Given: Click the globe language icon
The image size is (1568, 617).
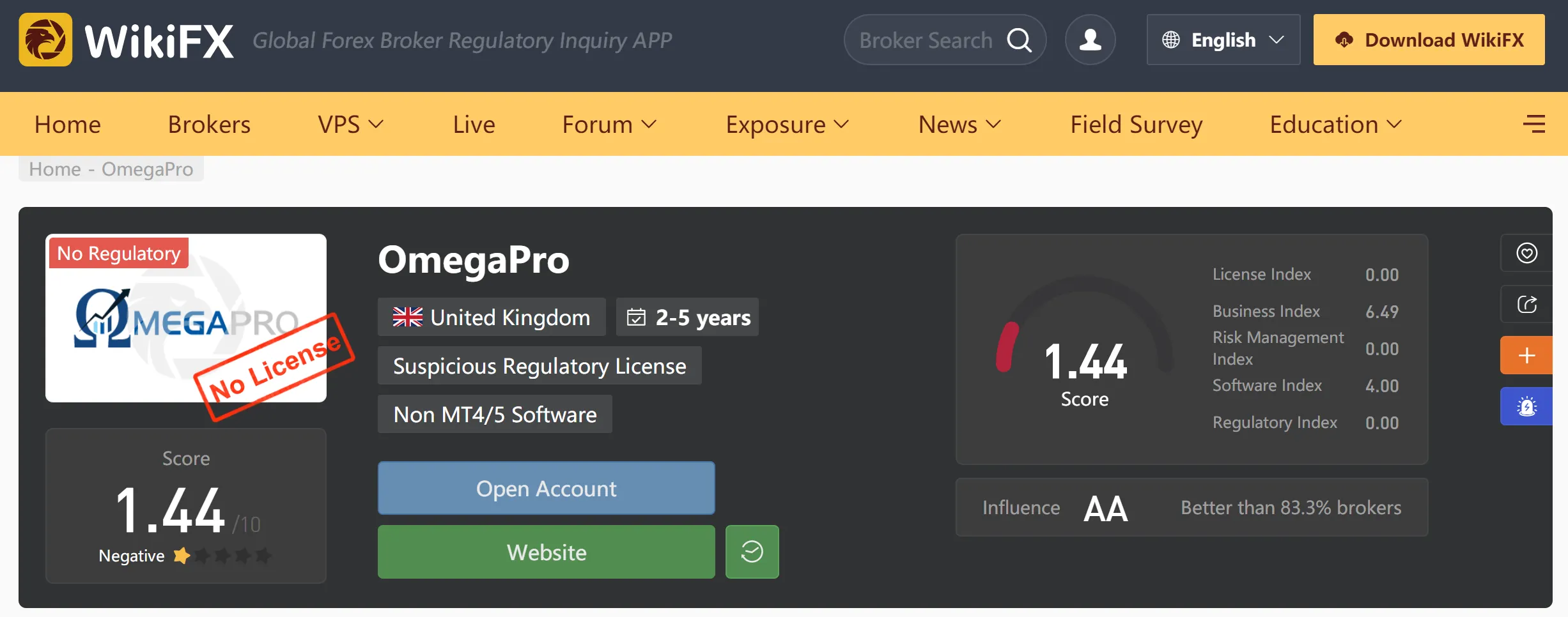Looking at the screenshot, I should tap(1171, 40).
